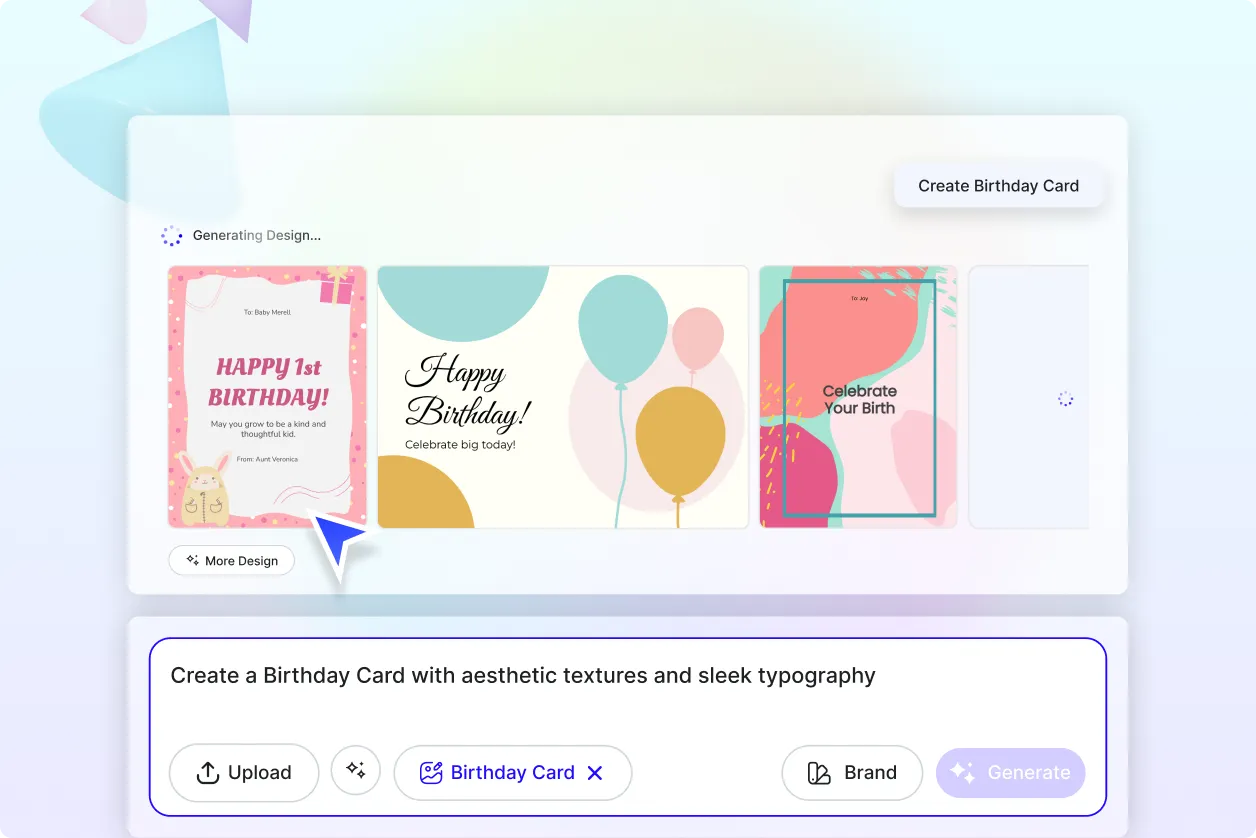This screenshot has height=838, width=1256.
Task: Click the Generate button
Action: tap(1010, 772)
